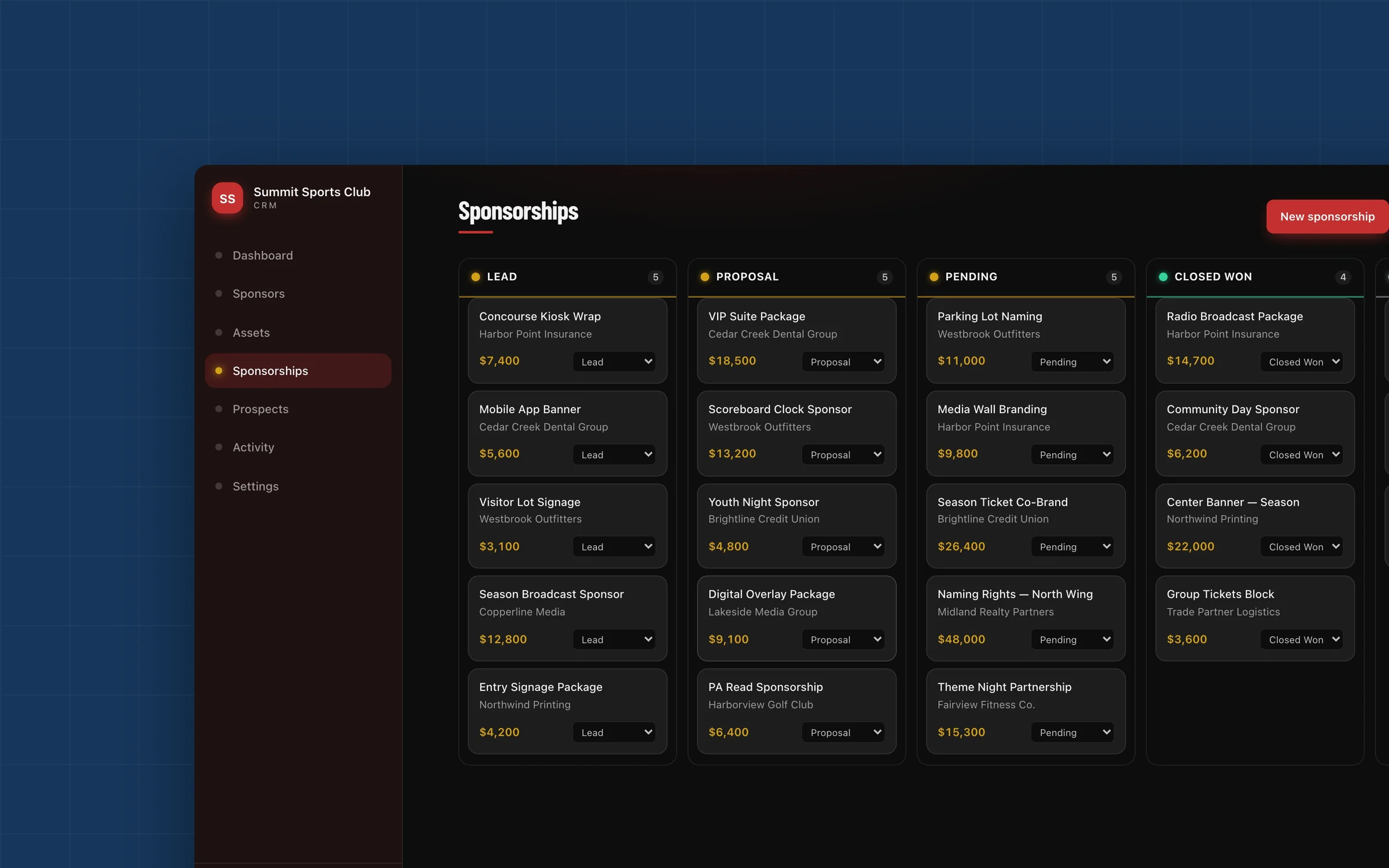Change stage of VIP Suite Package
The height and width of the screenshot is (868, 1389).
coord(843,362)
